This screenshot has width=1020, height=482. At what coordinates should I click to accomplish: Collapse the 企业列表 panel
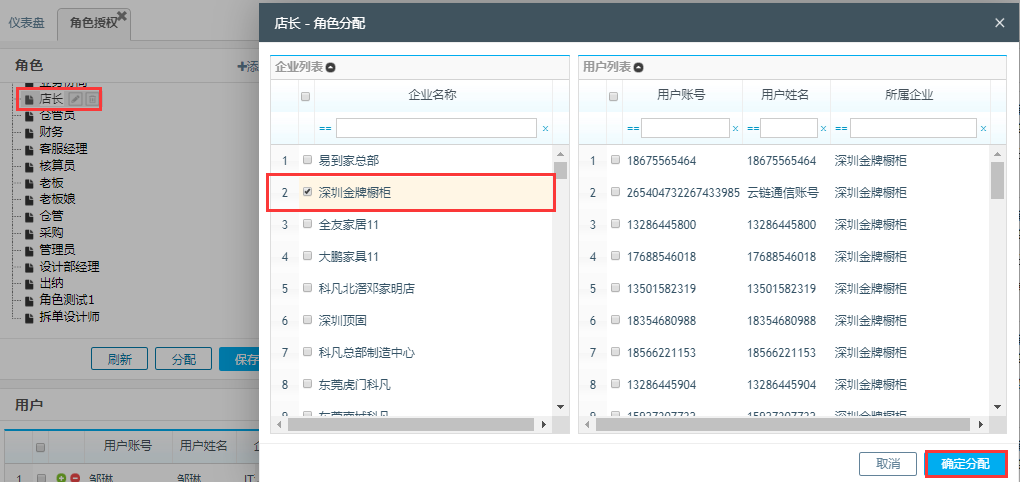point(330,67)
